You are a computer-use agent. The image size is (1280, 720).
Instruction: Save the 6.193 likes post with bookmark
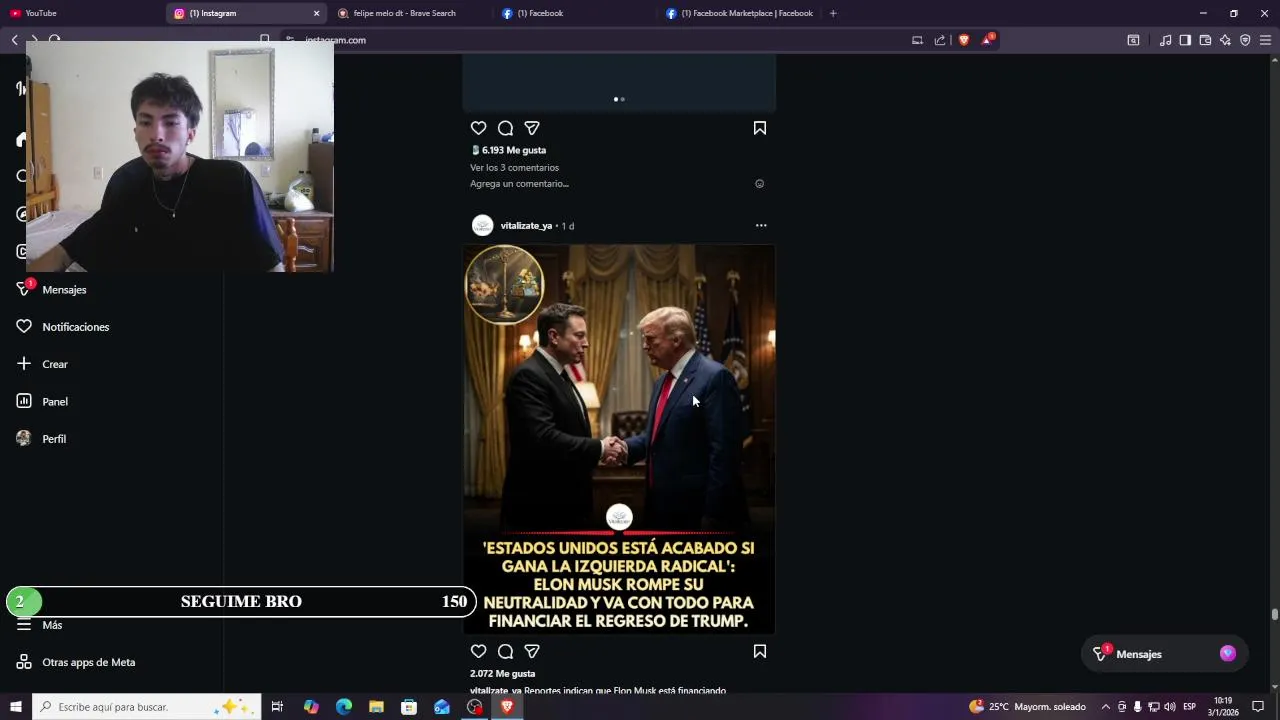[x=760, y=128]
